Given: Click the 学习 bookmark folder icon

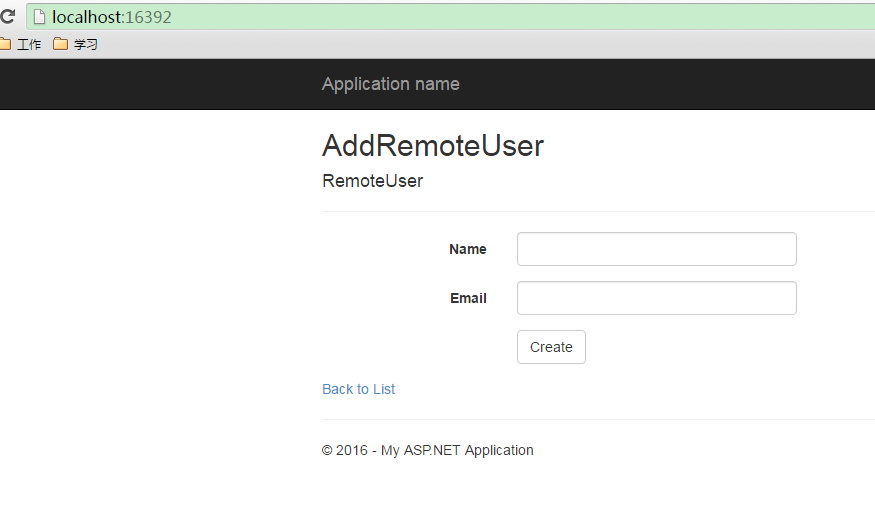Looking at the screenshot, I should pyautogui.click(x=60, y=44).
